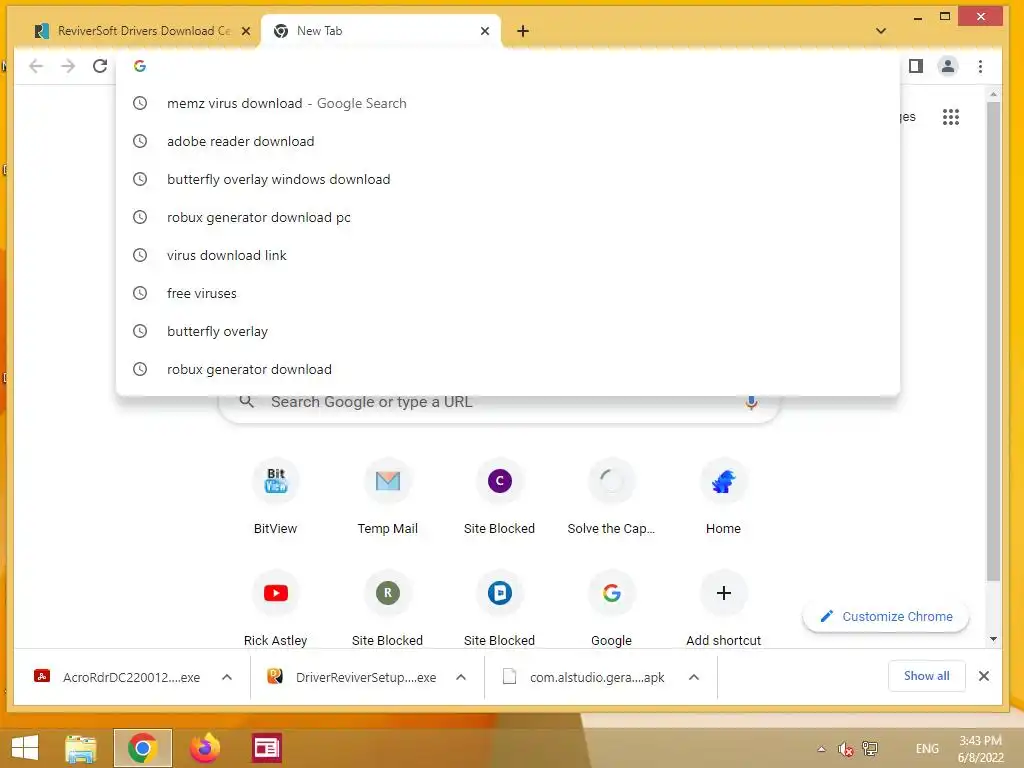Choose suggestion butterfly overlay
This screenshot has height=768, width=1024.
pos(507,331)
